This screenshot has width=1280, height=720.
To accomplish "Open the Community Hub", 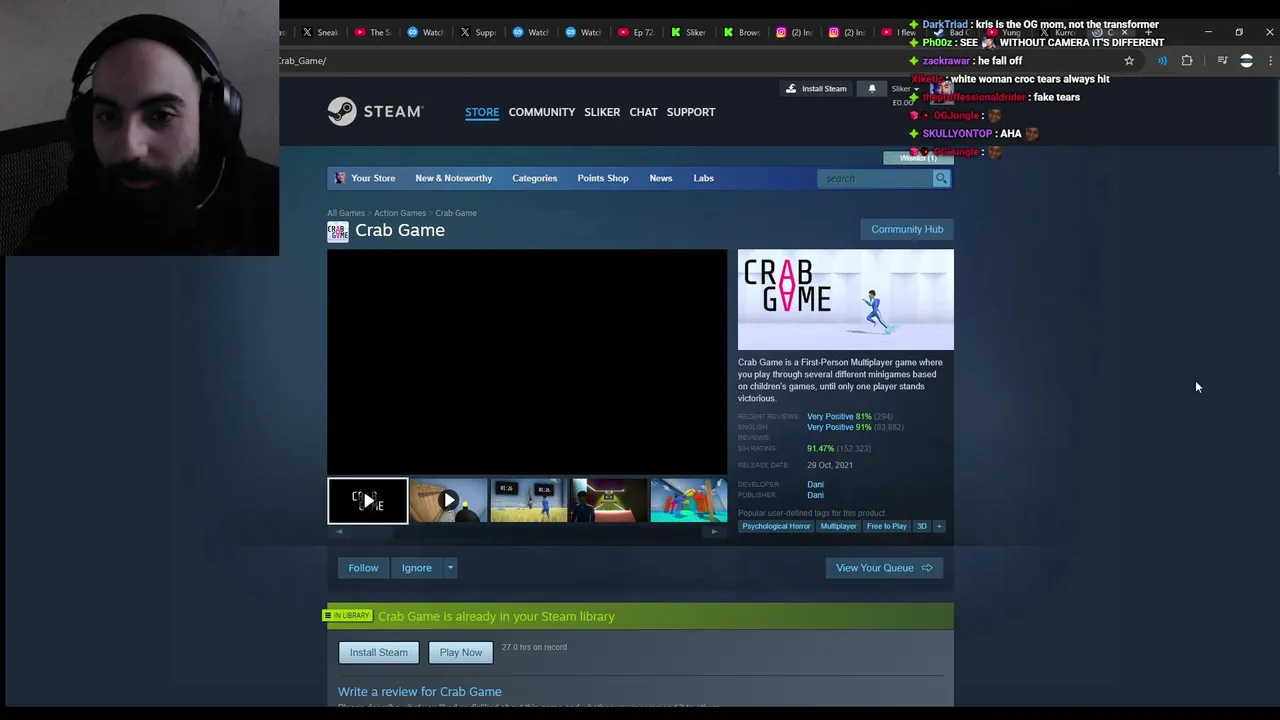I will [907, 229].
